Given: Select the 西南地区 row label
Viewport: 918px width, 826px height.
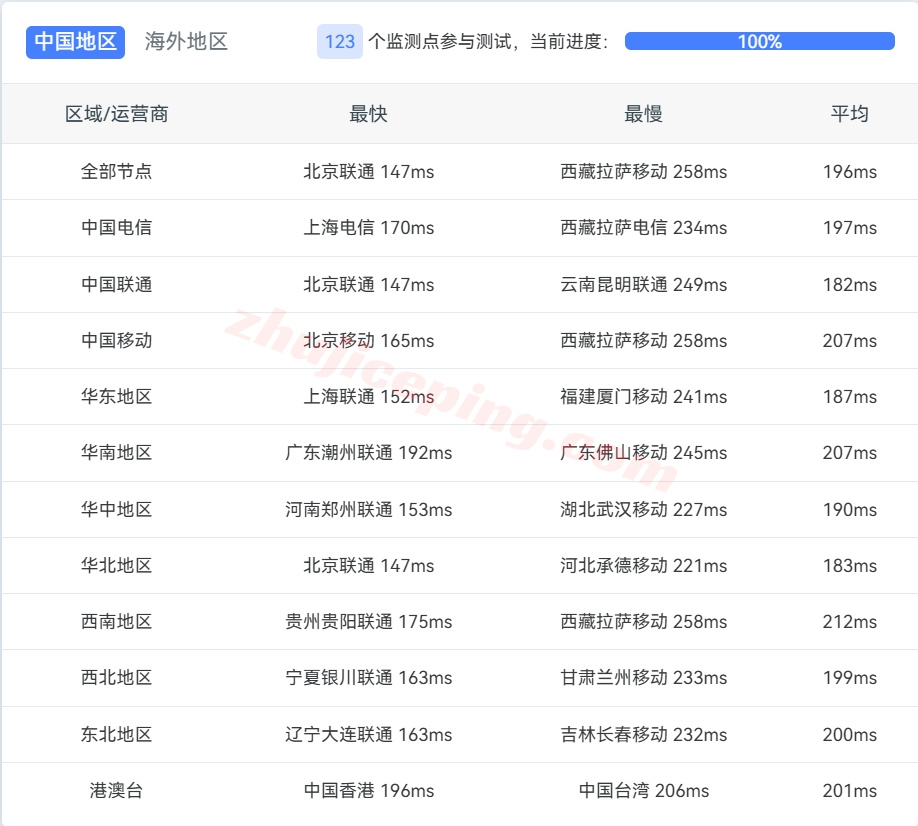Looking at the screenshot, I should [x=117, y=622].
